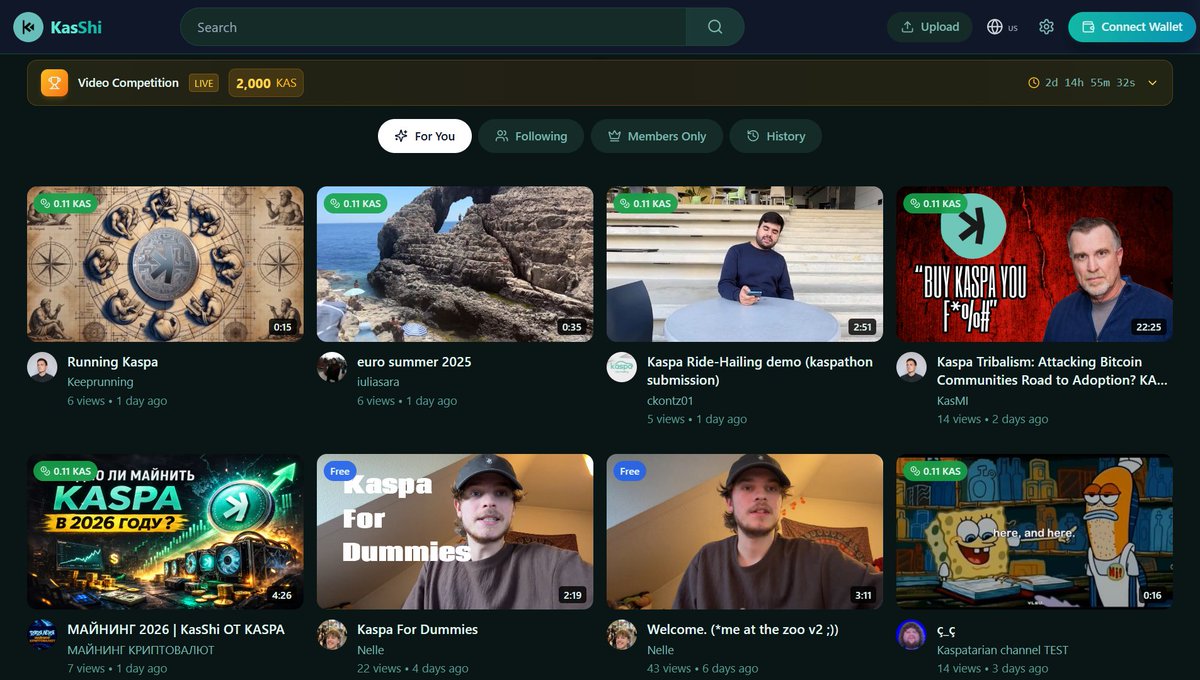
Task: Play the BUY KASPA YOU thumbnail
Action: click(1034, 264)
